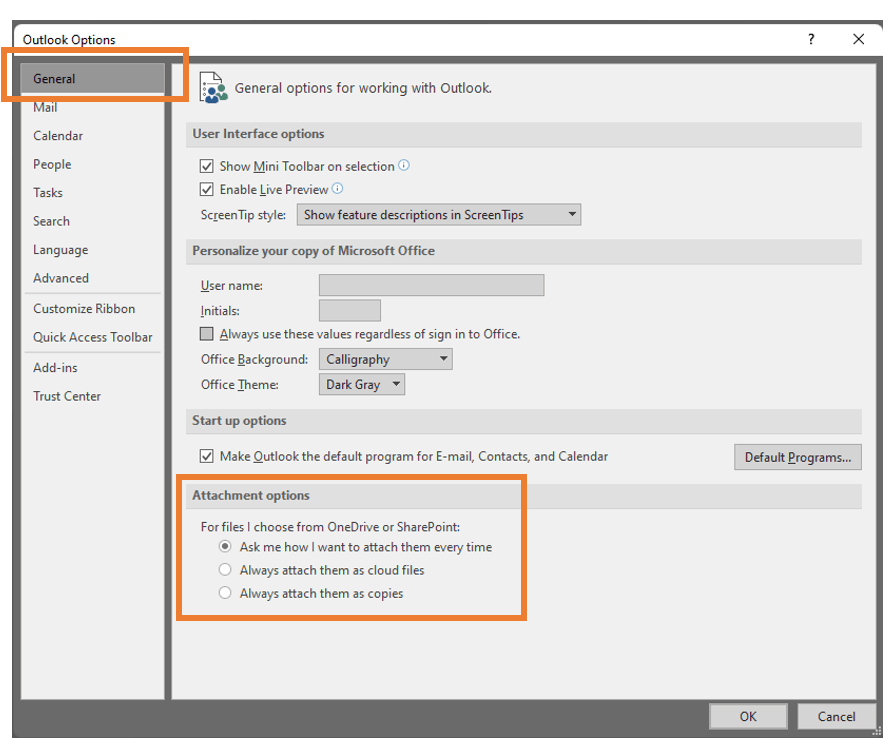Screen dimensions: 891x741
Task: Select Always attach them as copies
Action: tap(225, 592)
